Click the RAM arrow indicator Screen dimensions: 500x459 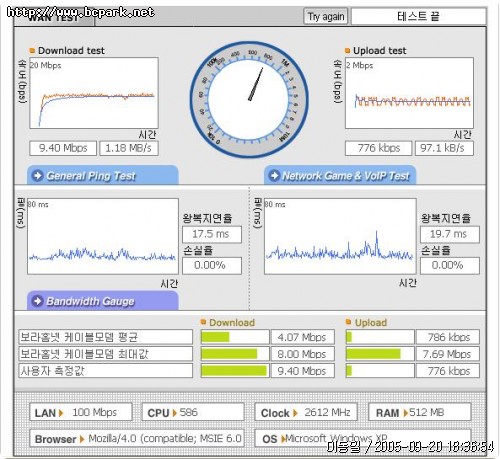tap(405, 413)
